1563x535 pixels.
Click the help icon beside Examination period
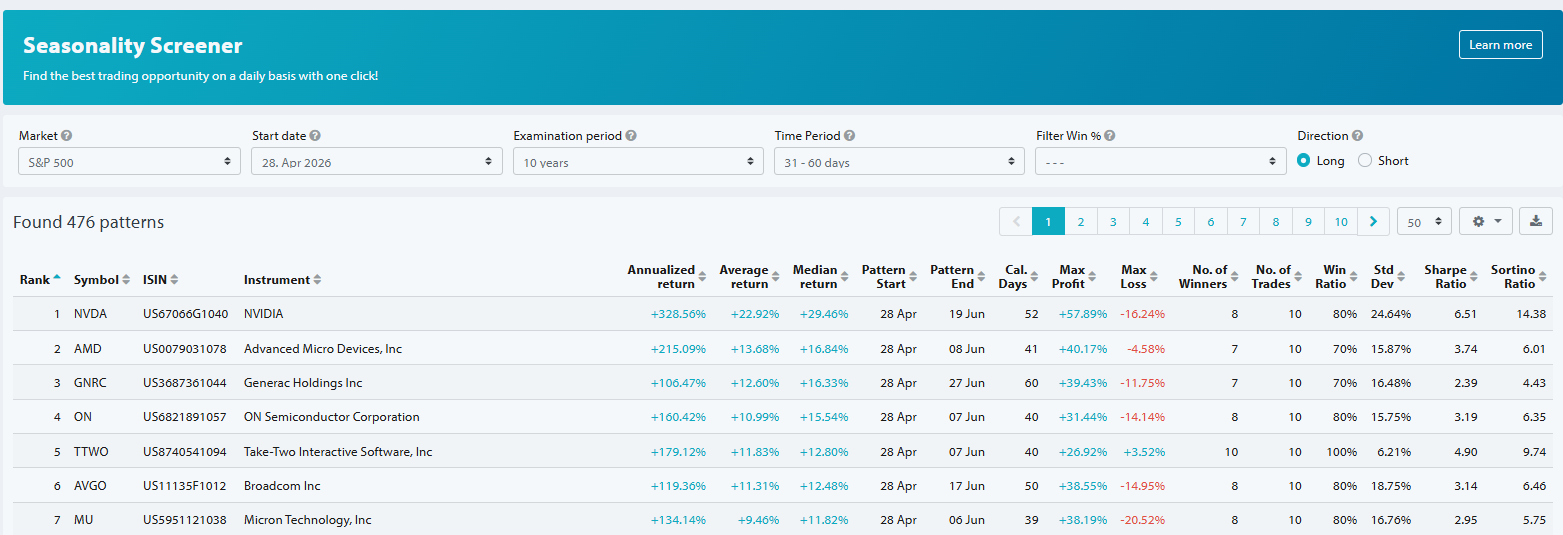pos(631,136)
